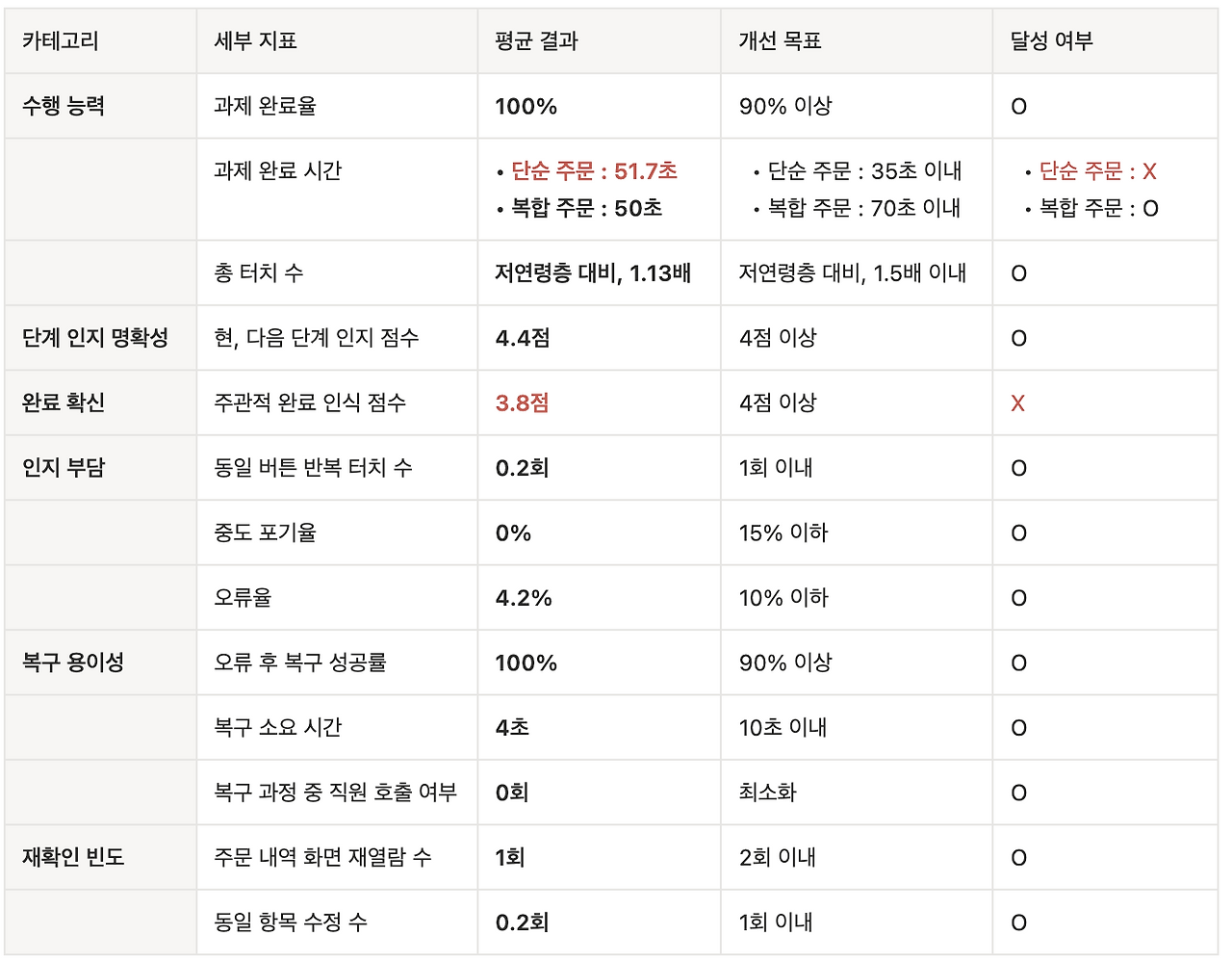Click the 저연령층 대비, 1.13배 result cell
1232x961 pixels.
tap(599, 273)
